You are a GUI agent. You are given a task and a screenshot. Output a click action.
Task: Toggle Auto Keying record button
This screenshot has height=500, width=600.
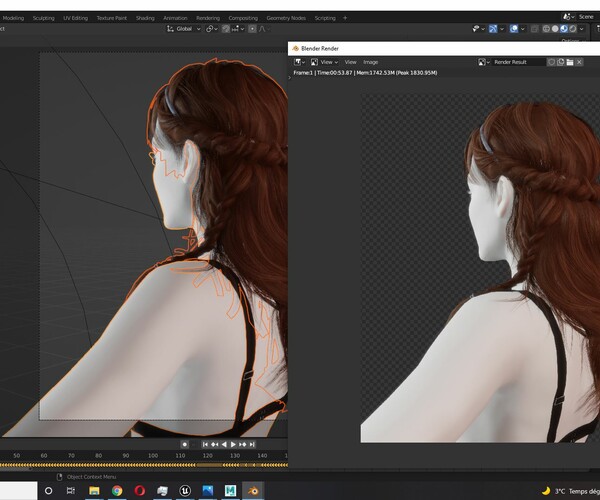[x=184, y=444]
